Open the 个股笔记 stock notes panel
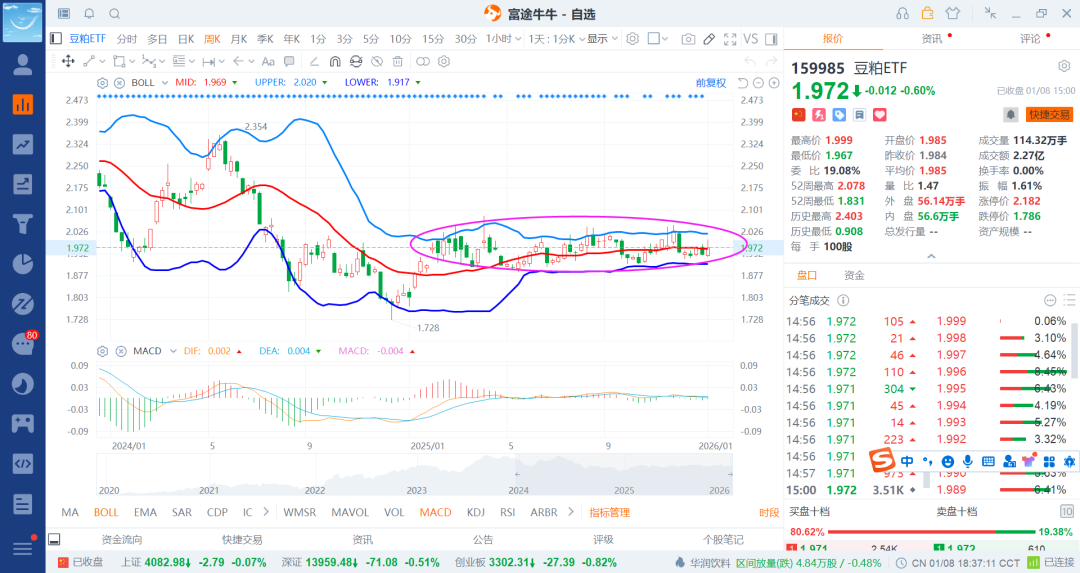1080x573 pixels. (723, 540)
